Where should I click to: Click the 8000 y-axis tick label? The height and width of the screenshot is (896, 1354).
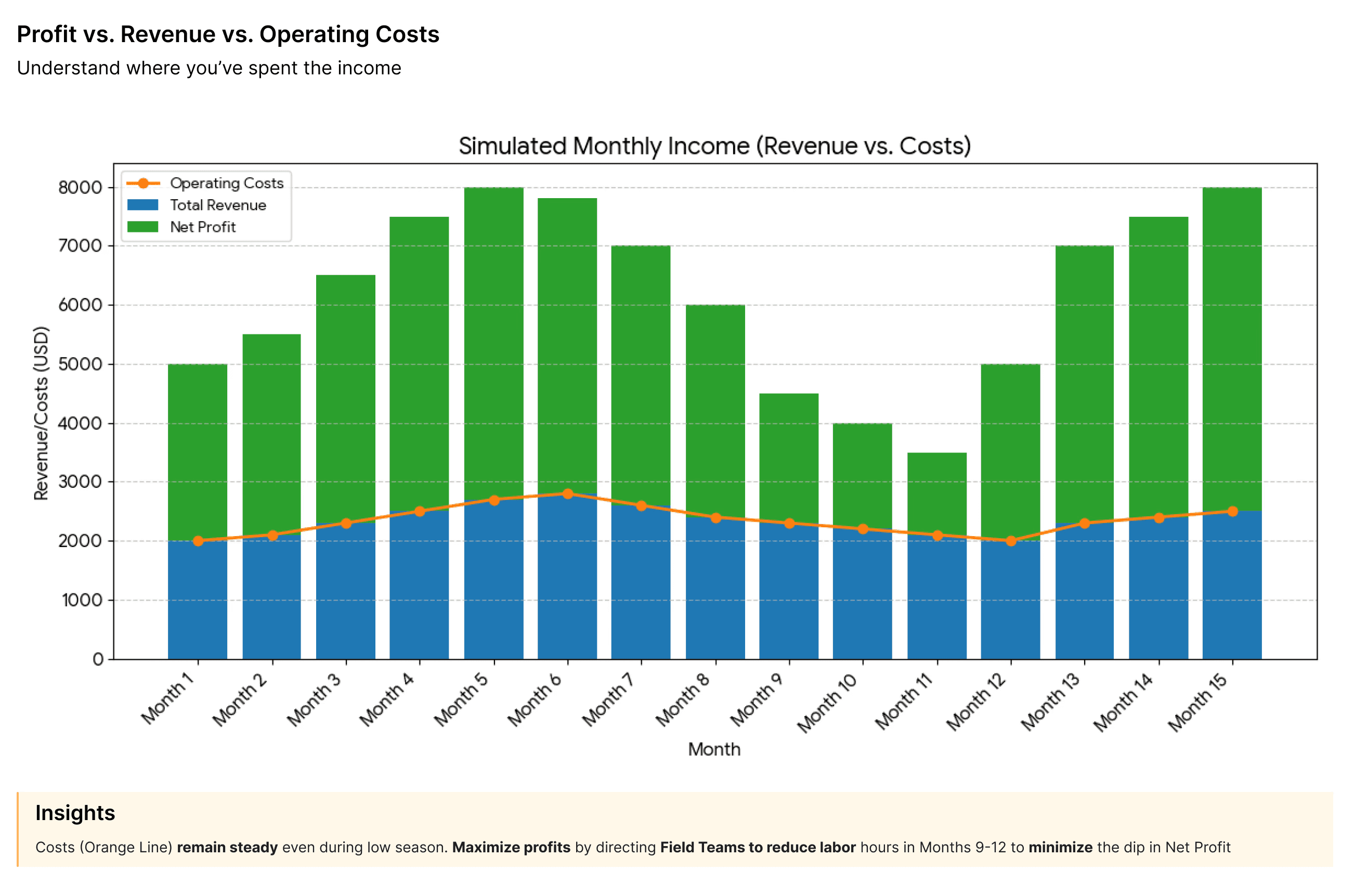coord(80,188)
